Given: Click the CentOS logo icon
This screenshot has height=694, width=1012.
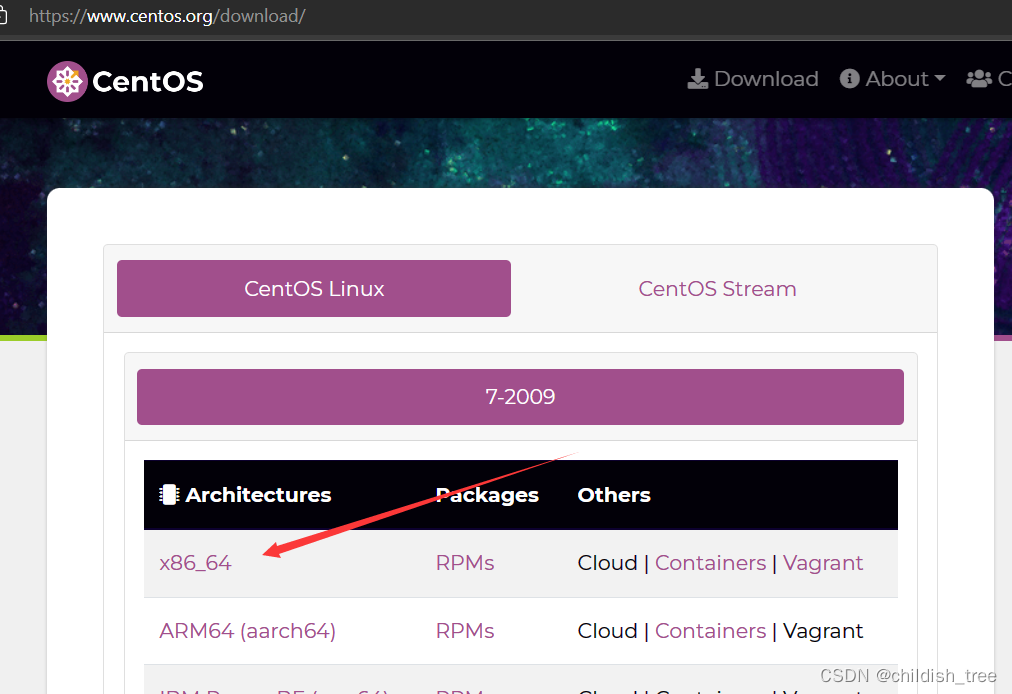Looking at the screenshot, I should pos(67,81).
